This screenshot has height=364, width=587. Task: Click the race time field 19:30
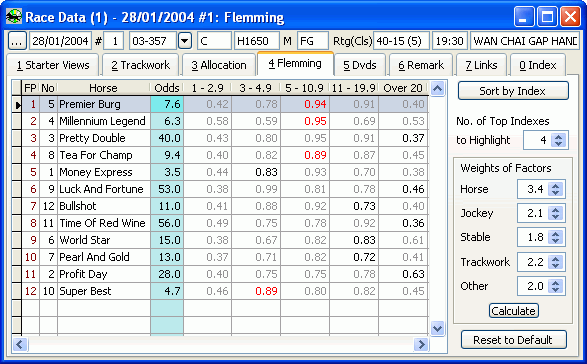[x=450, y=41]
